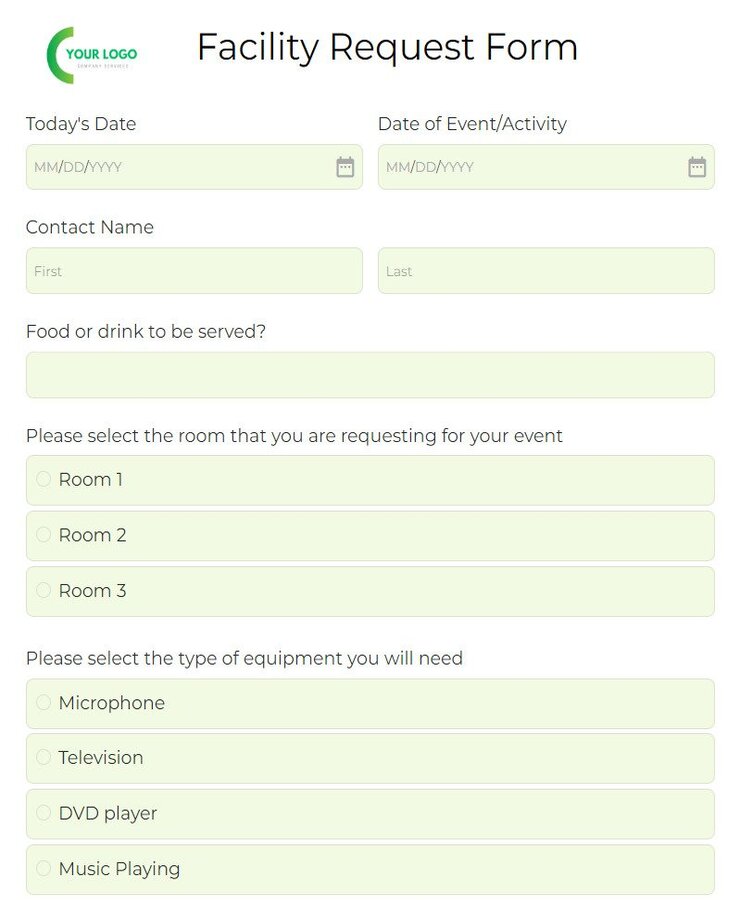The image size is (740, 900).
Task: Click the Food or drink question label
Action: pos(146,331)
